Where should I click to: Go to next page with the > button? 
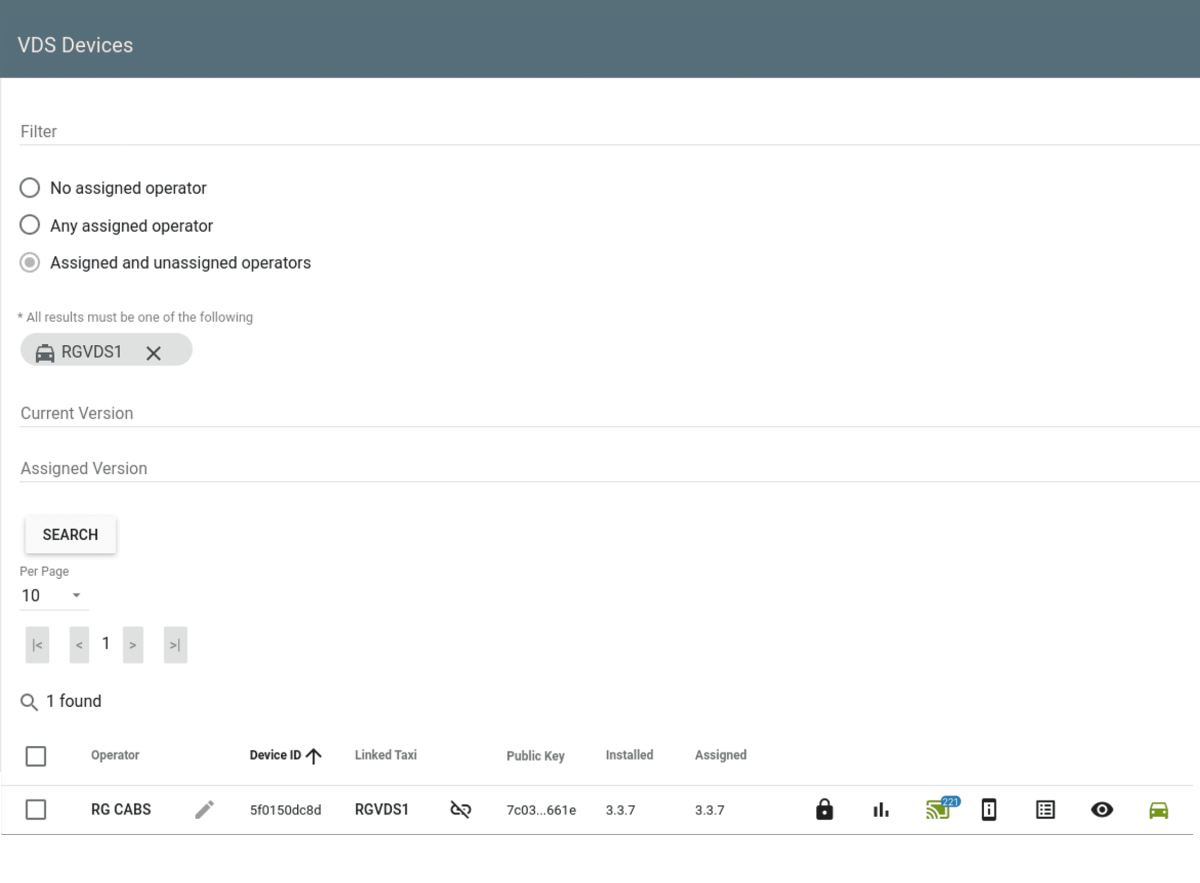tap(133, 645)
